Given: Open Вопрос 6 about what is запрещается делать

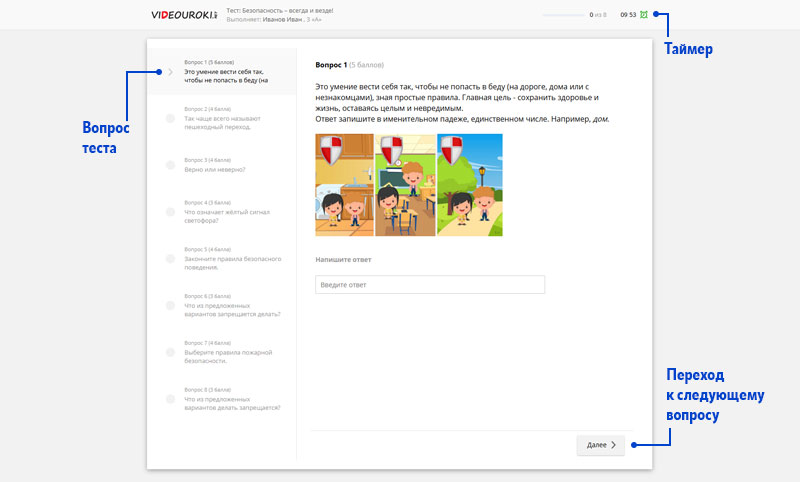Looking at the screenshot, I should point(221,306).
